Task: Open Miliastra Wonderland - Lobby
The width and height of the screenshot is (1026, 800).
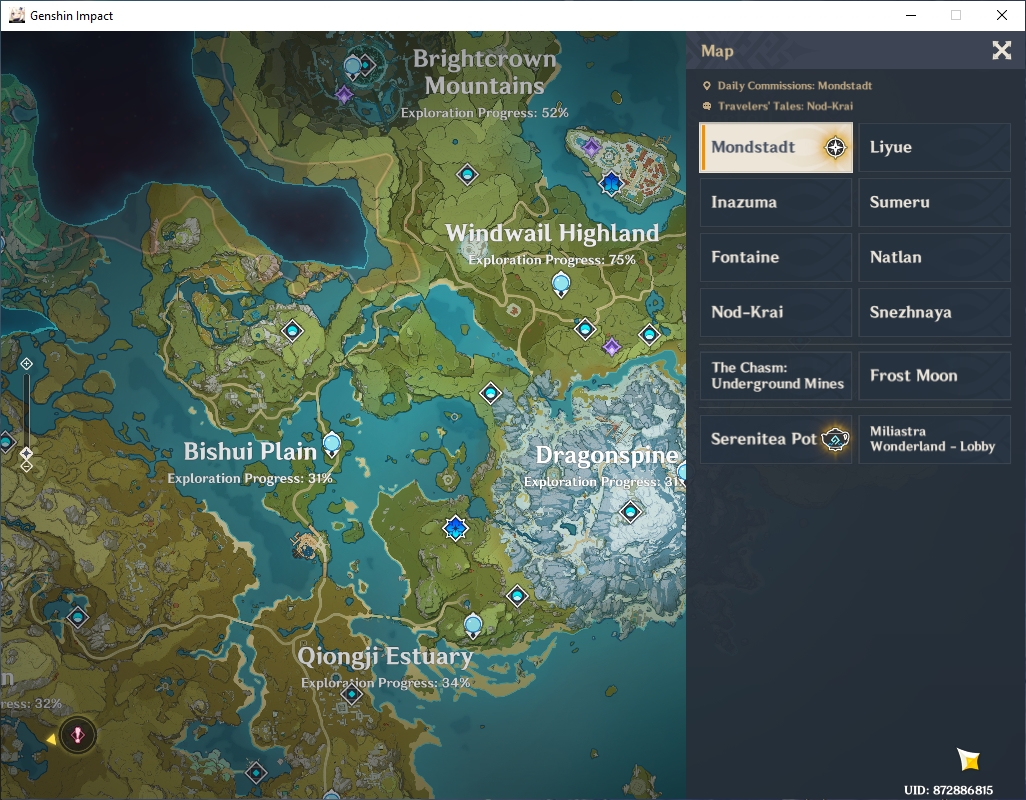Action: click(x=934, y=439)
